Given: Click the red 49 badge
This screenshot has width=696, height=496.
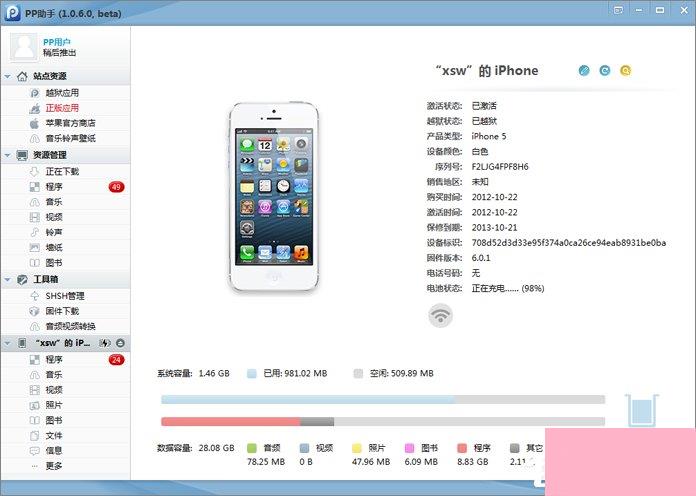Looking at the screenshot, I should tap(116, 187).
